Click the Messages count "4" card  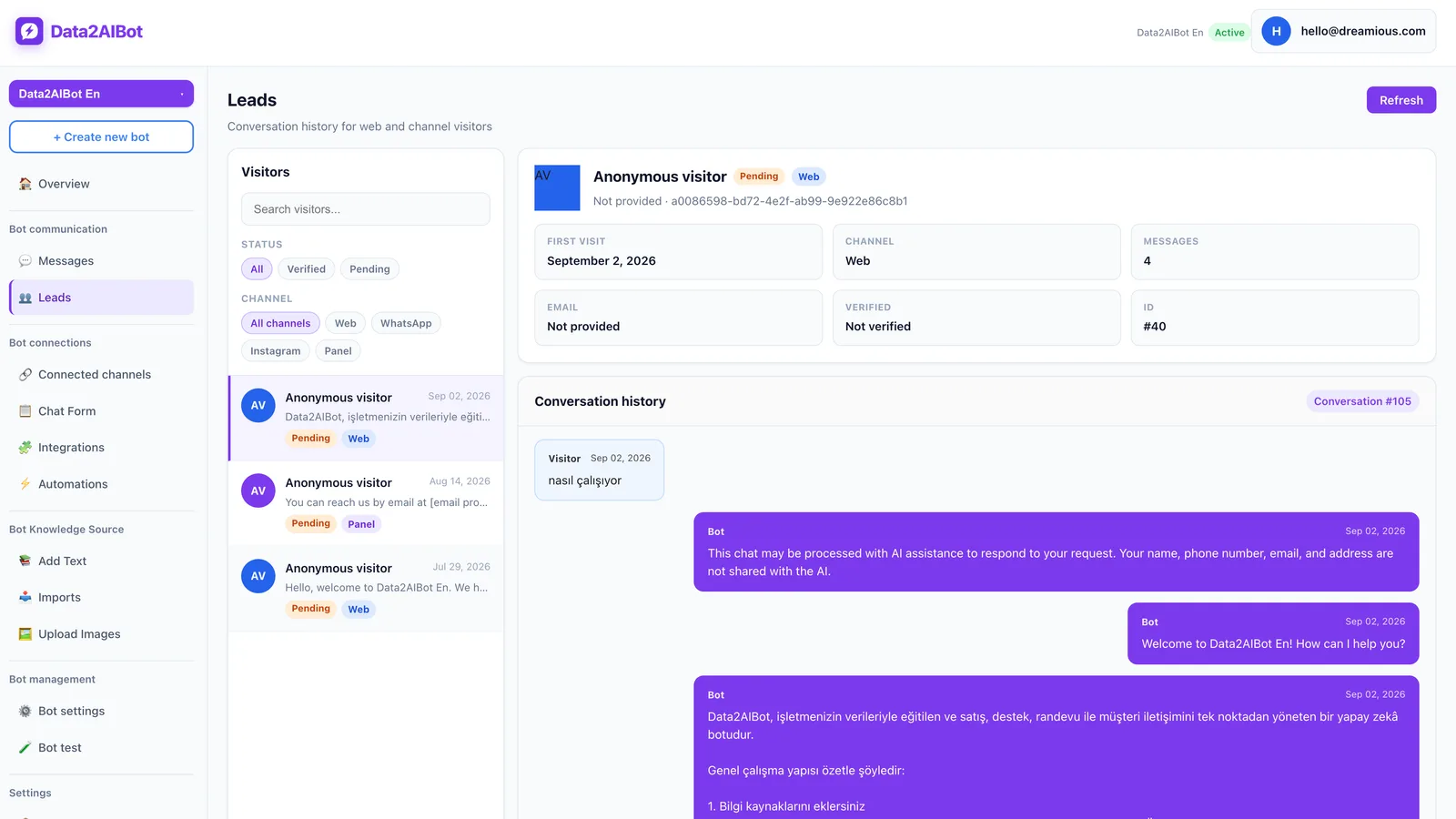(1275, 252)
